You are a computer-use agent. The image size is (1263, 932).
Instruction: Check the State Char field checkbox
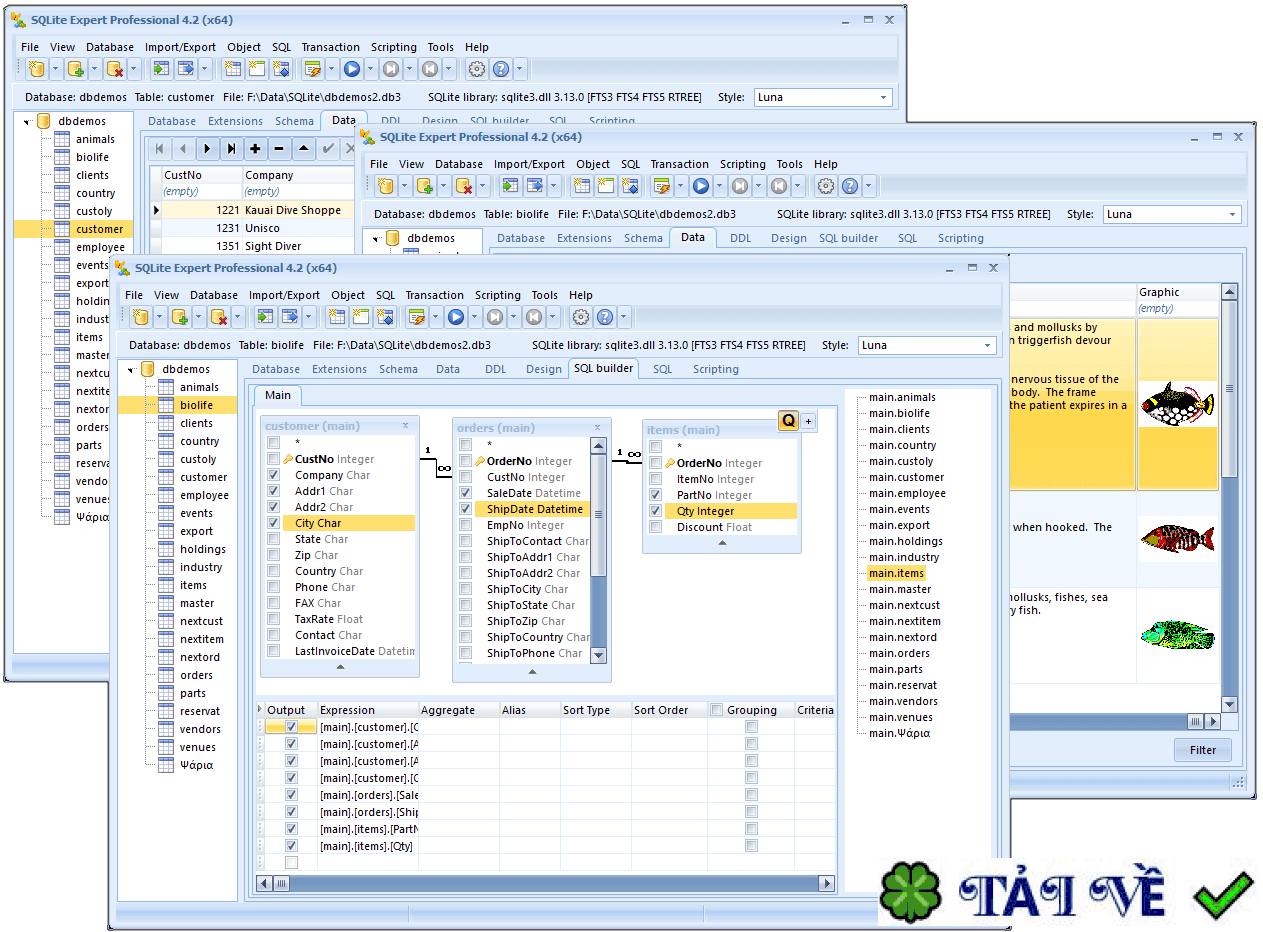[x=274, y=539]
